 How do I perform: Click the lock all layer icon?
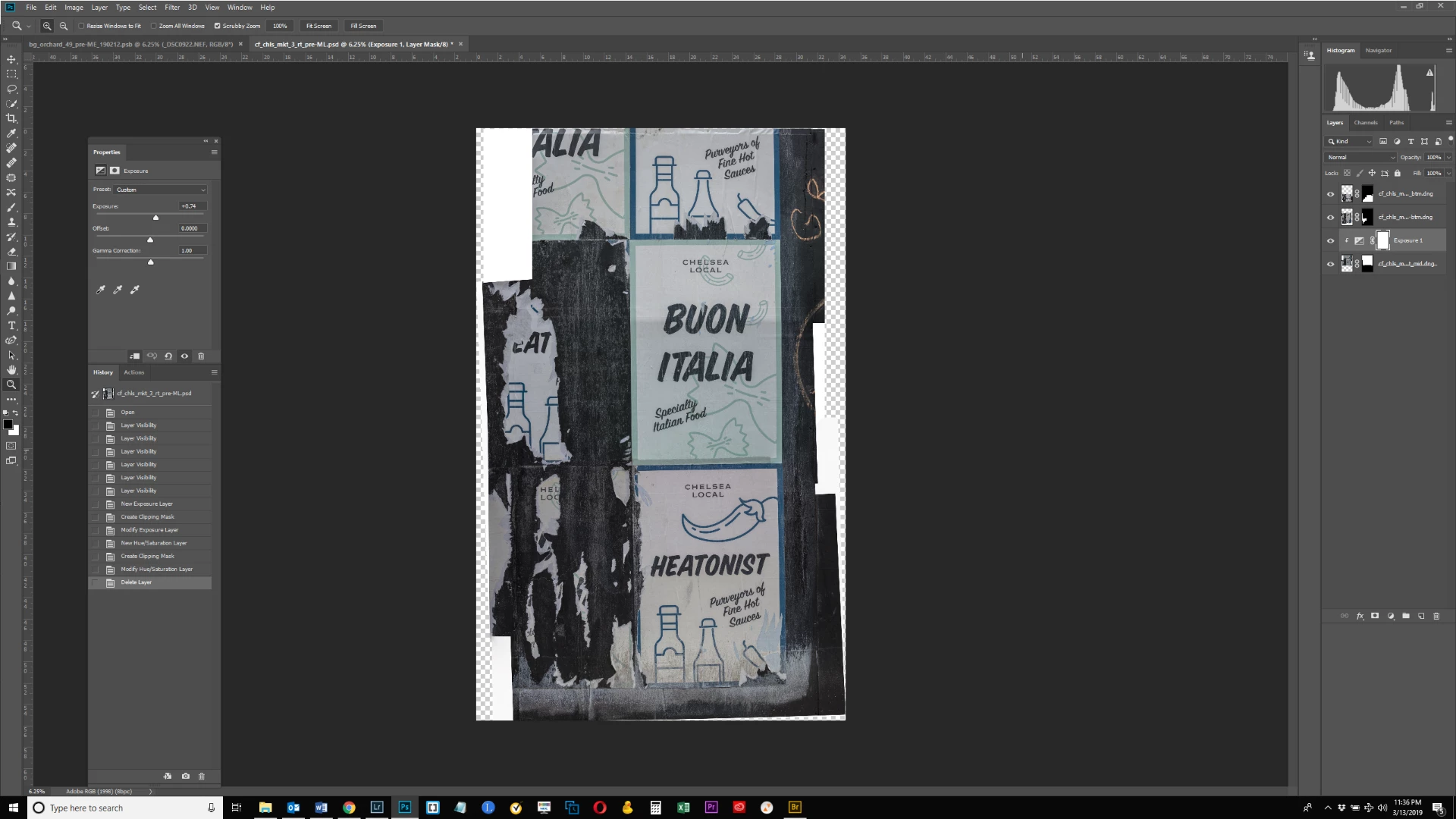tap(1398, 173)
